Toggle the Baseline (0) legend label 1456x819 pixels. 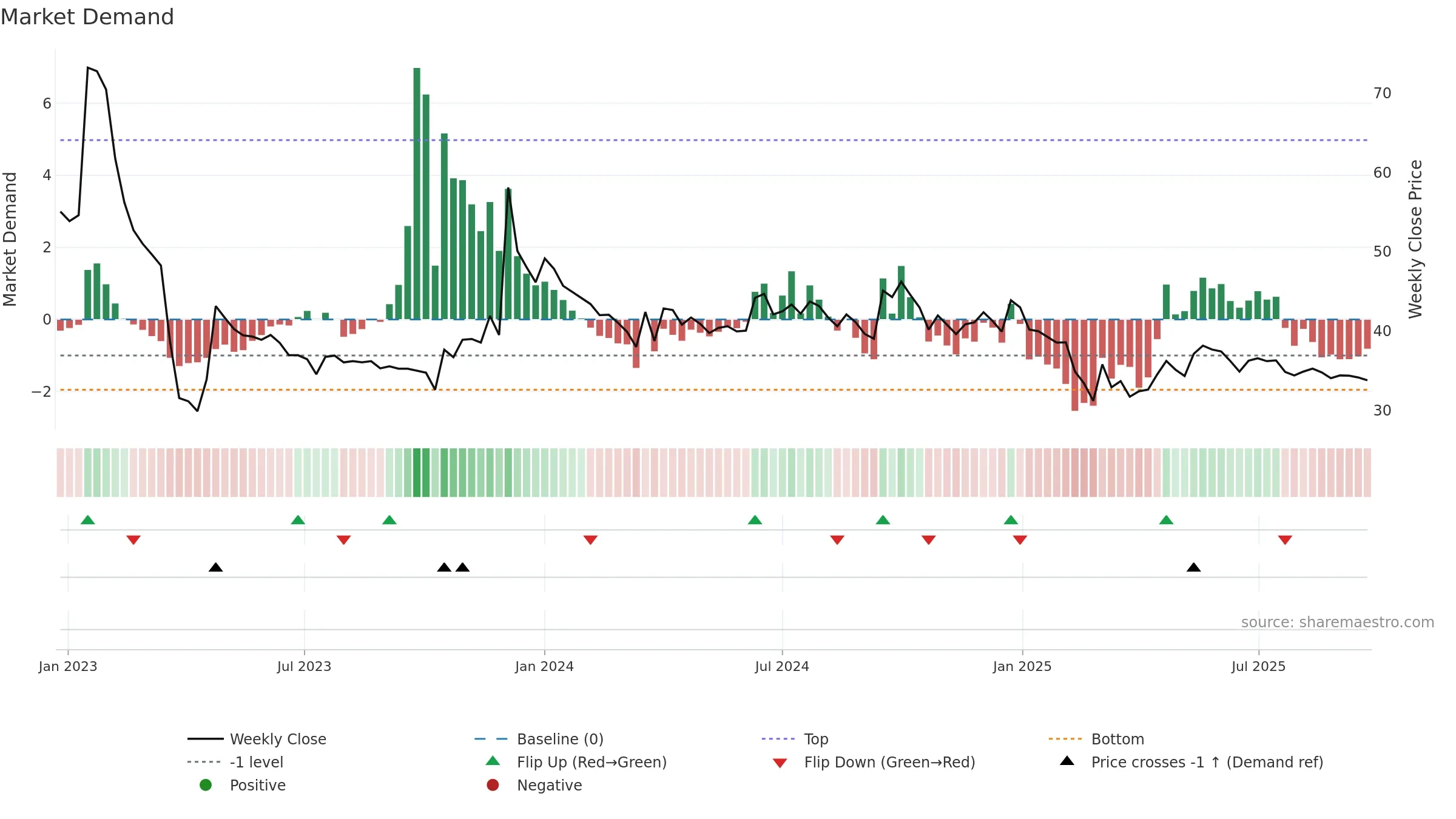tap(560, 739)
